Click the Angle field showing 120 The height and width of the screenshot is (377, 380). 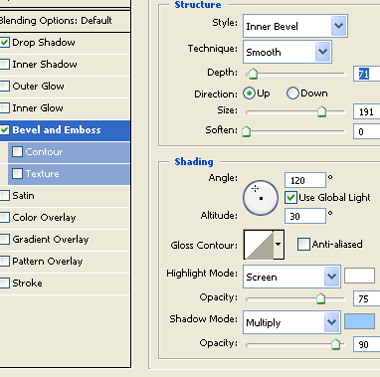click(x=305, y=180)
